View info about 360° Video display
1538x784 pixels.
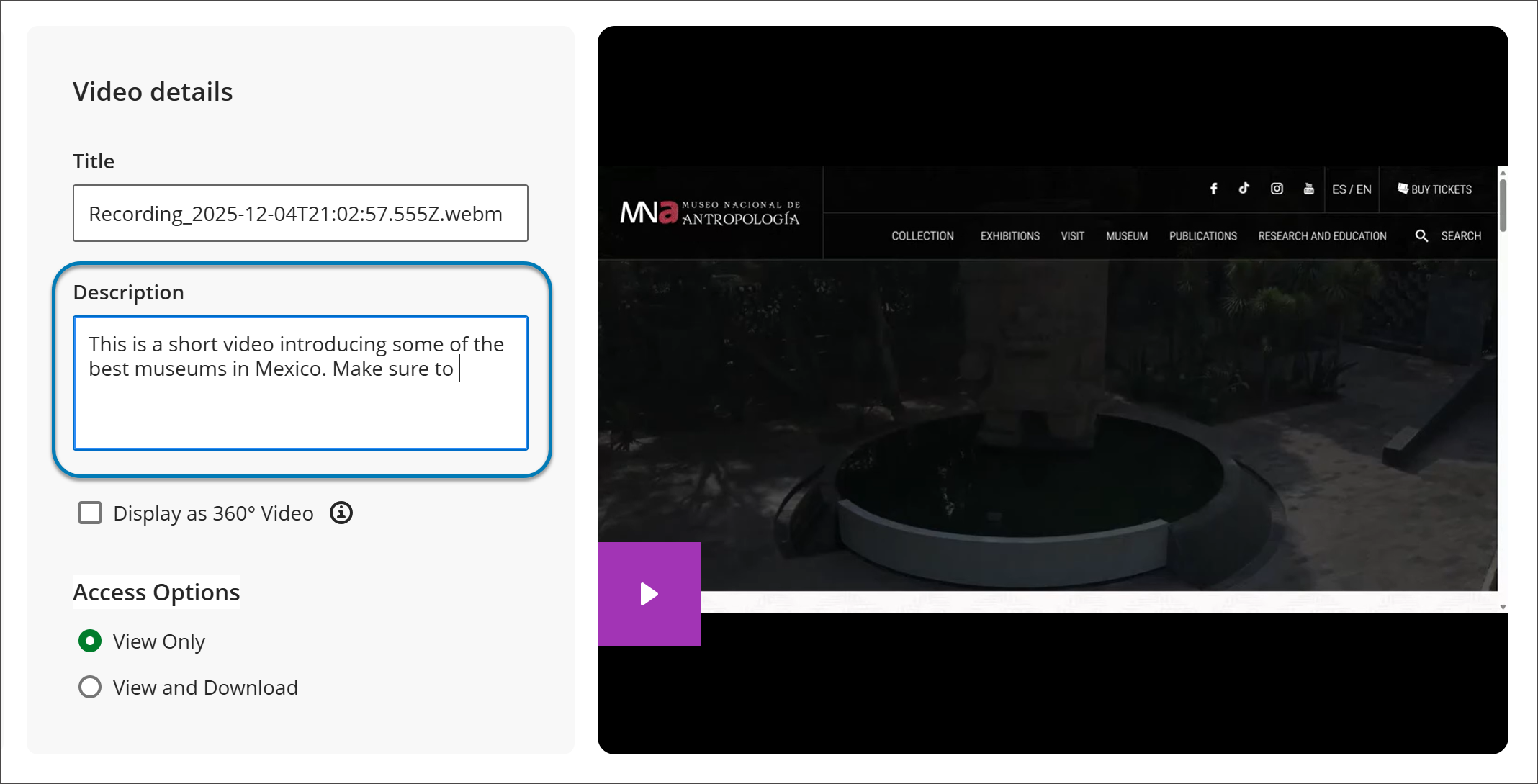tap(341, 513)
